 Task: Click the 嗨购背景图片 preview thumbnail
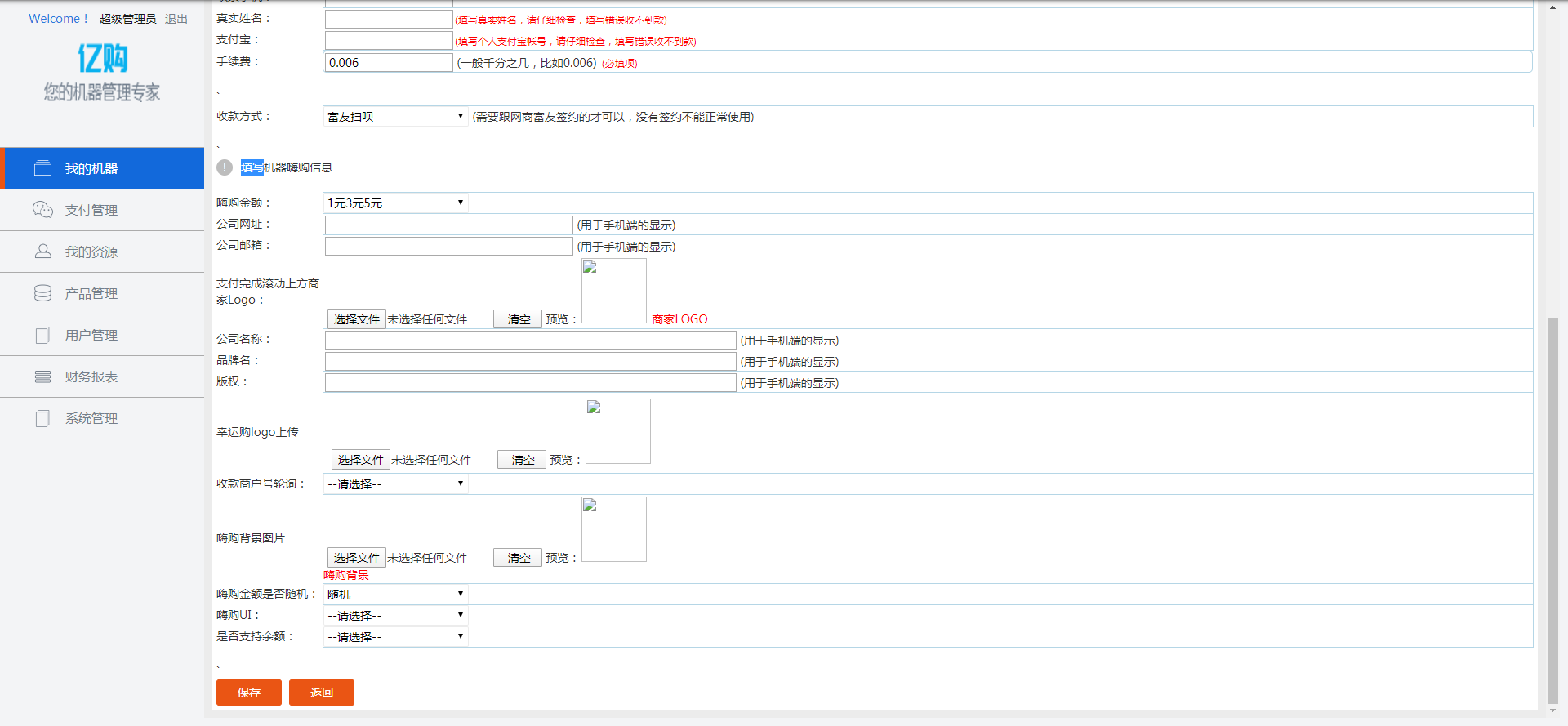click(613, 529)
